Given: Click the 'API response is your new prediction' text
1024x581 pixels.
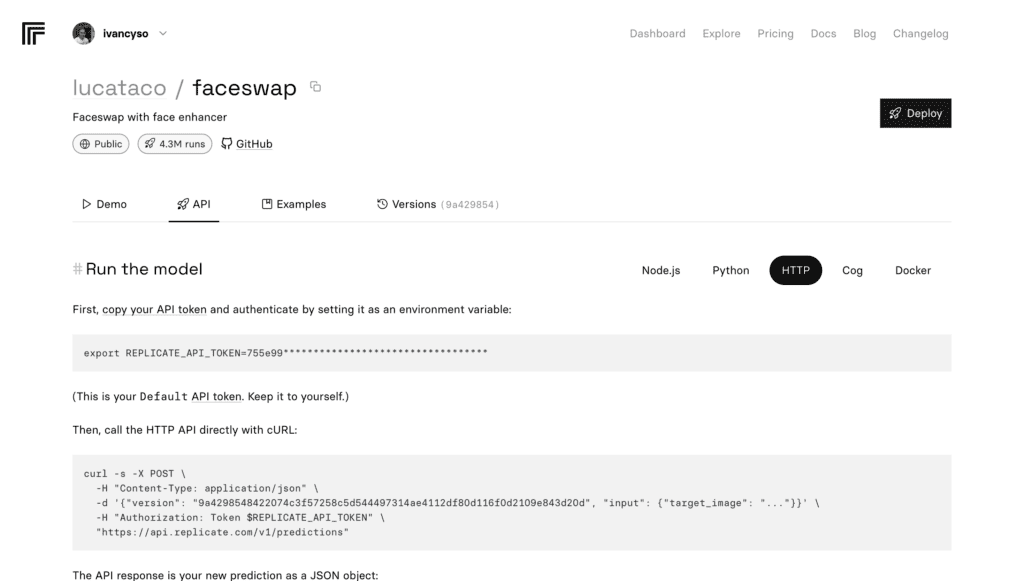Looking at the screenshot, I should tap(225, 575).
